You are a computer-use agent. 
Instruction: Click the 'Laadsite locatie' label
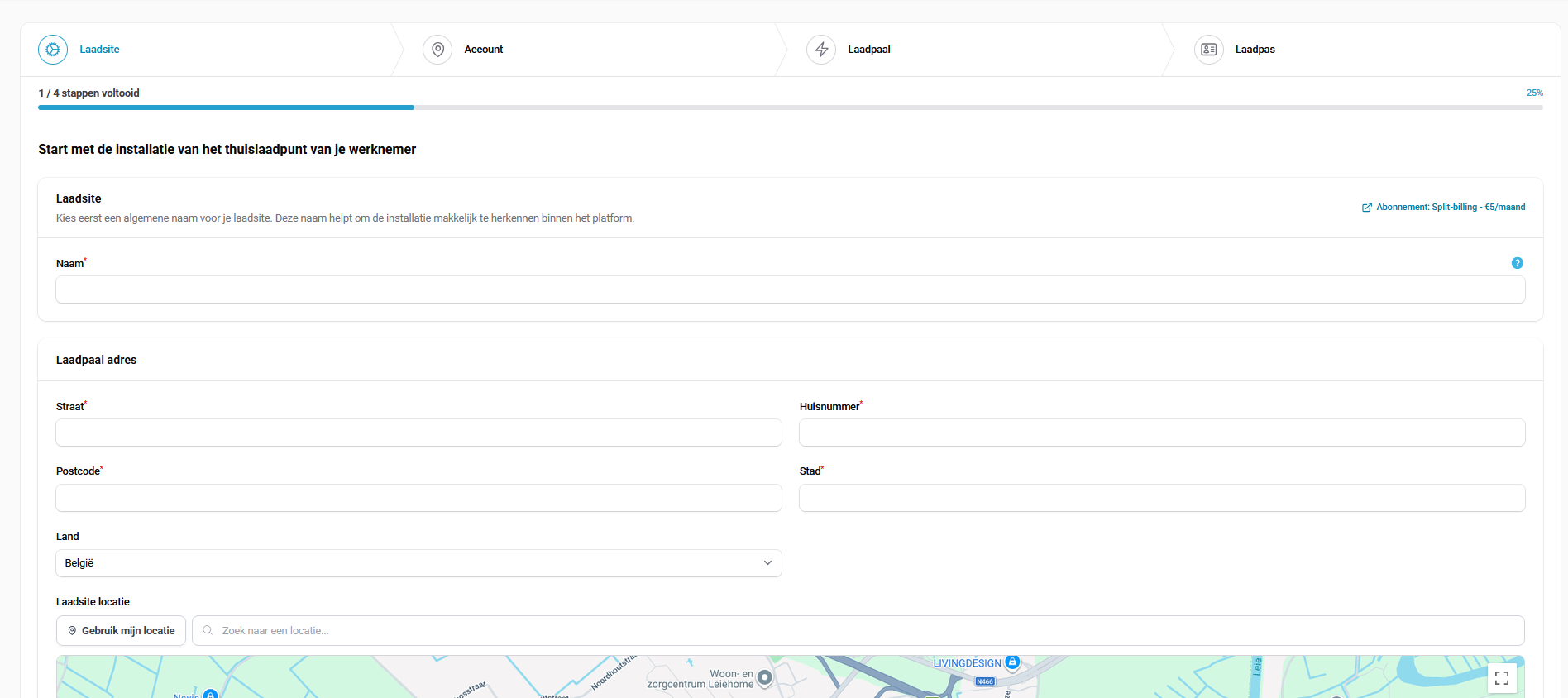point(93,602)
